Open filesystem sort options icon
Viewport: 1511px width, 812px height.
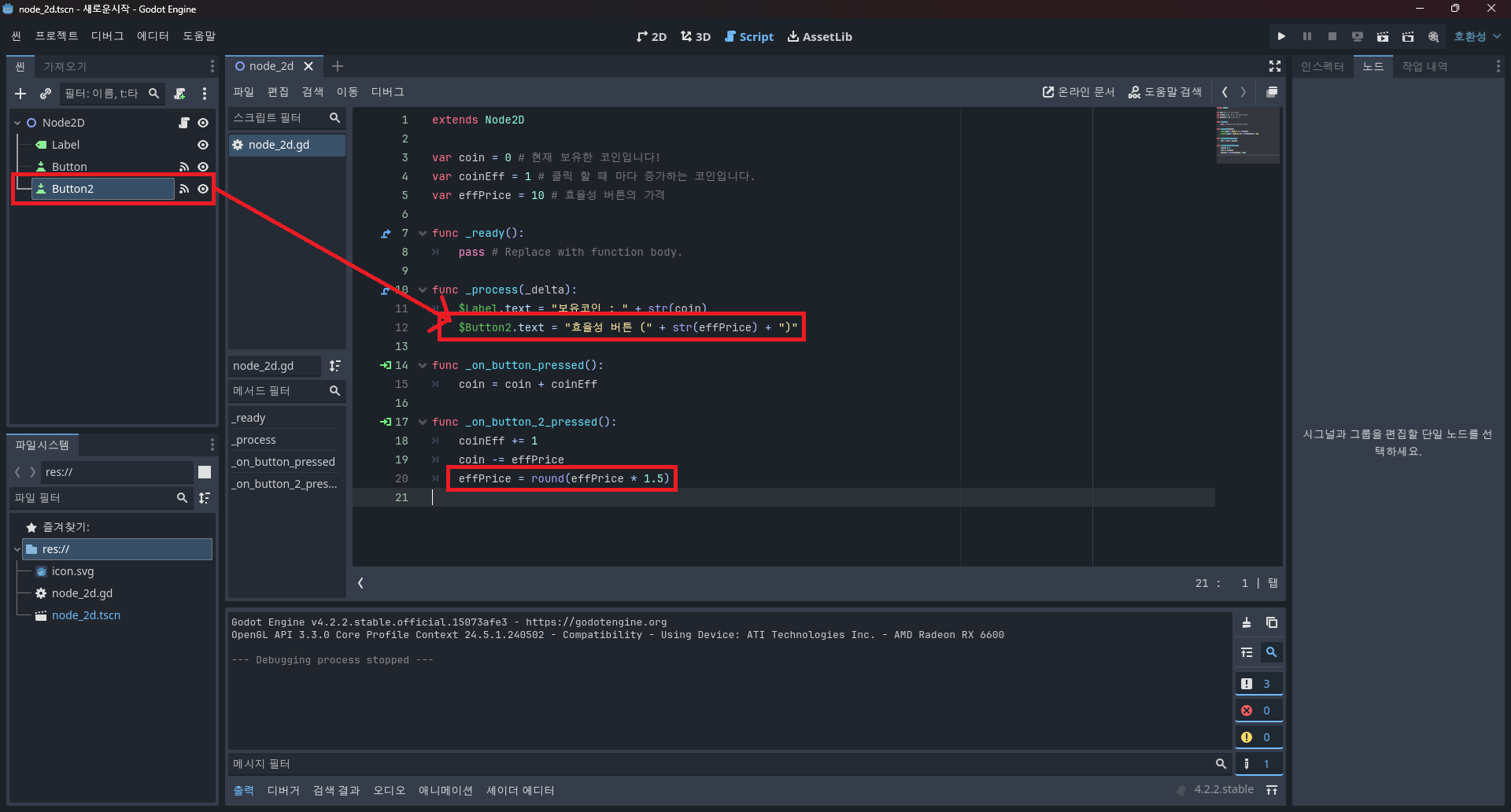205,498
